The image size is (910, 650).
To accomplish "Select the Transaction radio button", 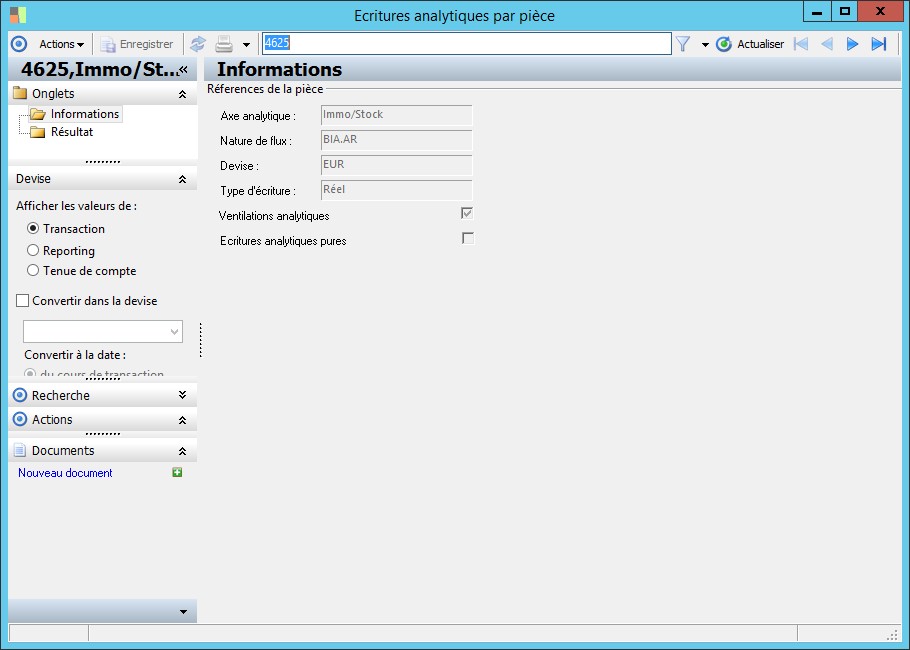I will point(33,229).
